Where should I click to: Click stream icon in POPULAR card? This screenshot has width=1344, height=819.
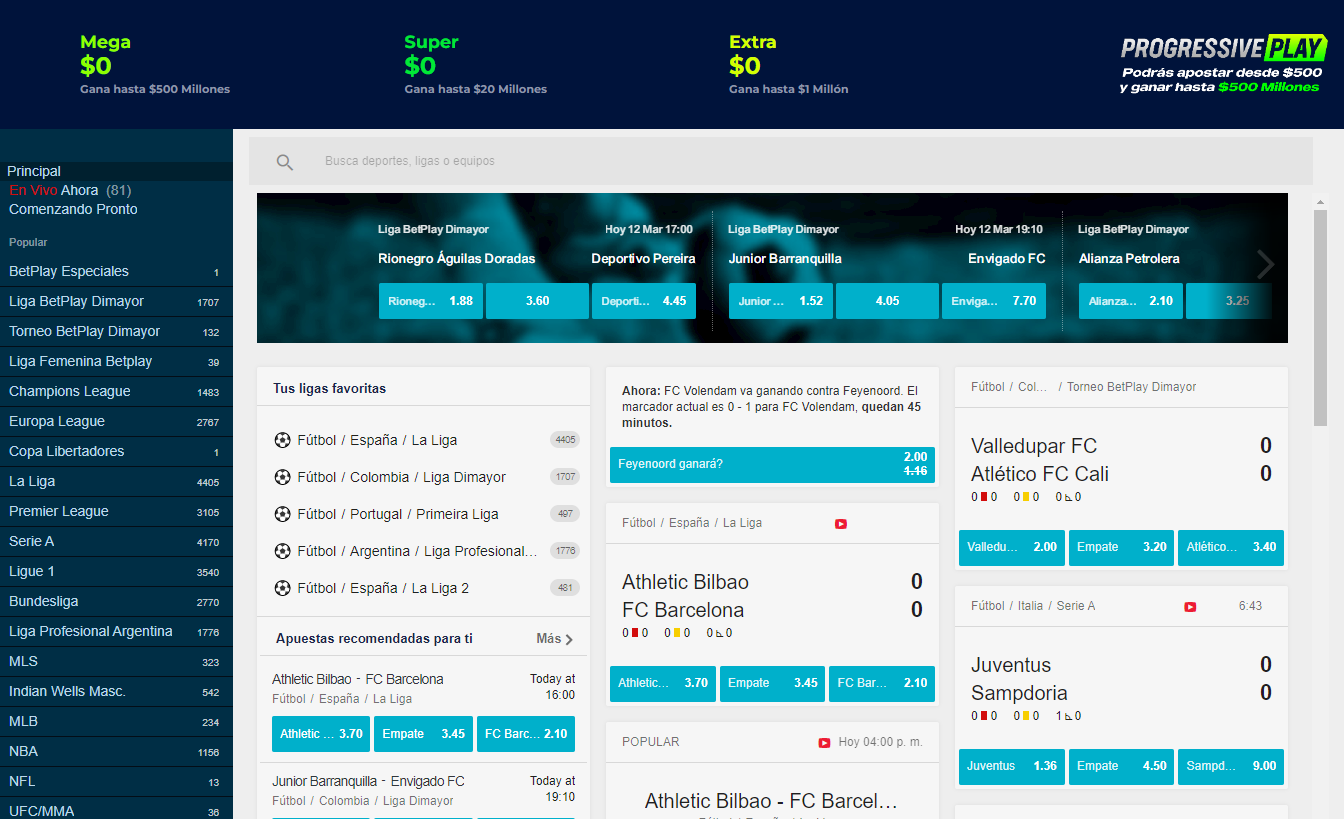tap(825, 742)
